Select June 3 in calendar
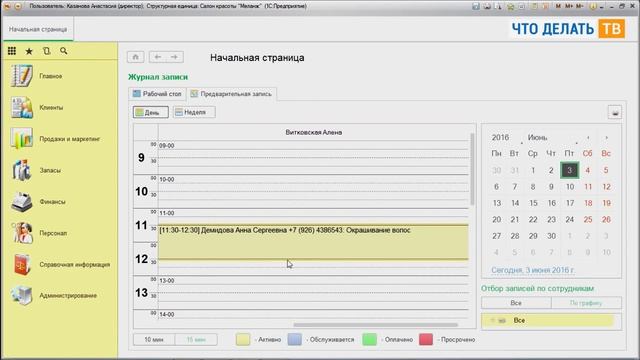The image size is (640, 360). tap(569, 170)
